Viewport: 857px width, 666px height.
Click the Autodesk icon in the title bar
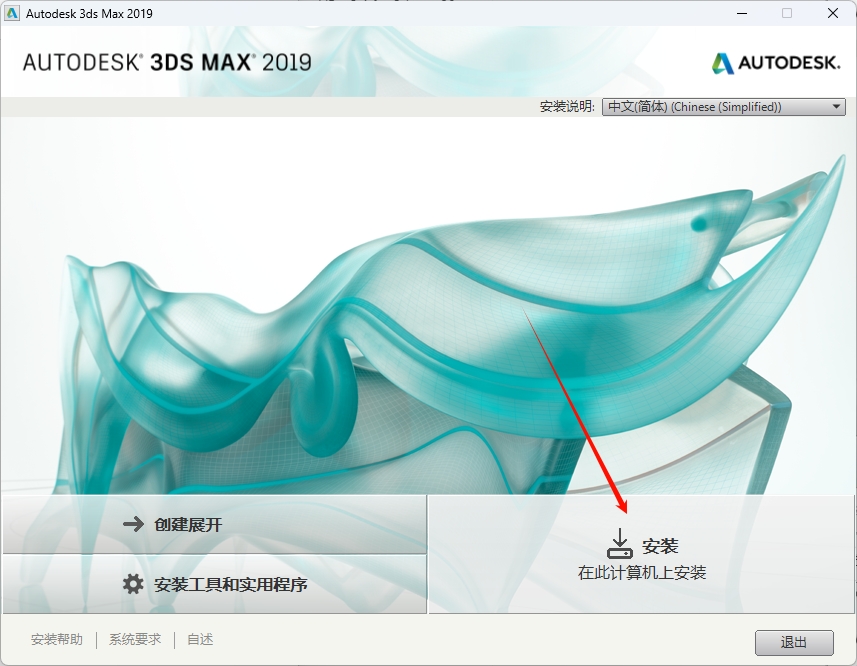[14, 13]
